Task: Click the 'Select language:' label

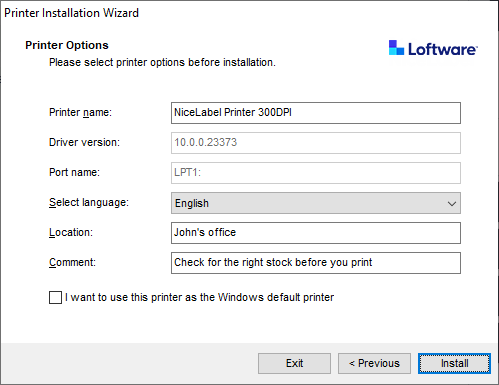Action: click(x=89, y=202)
